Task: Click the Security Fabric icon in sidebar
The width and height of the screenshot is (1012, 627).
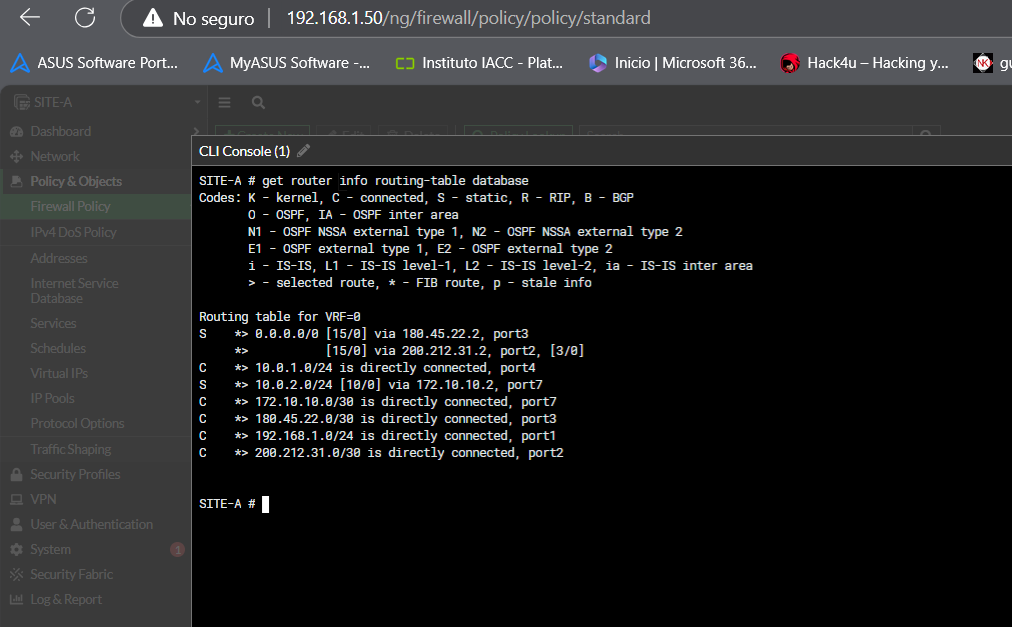Action: [16, 575]
